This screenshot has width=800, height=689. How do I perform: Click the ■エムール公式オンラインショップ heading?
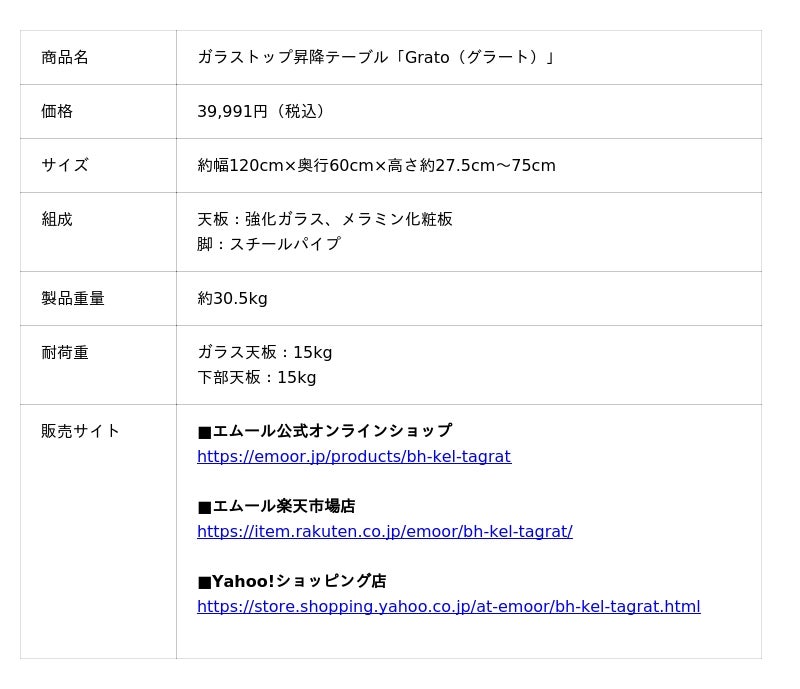click(324, 432)
